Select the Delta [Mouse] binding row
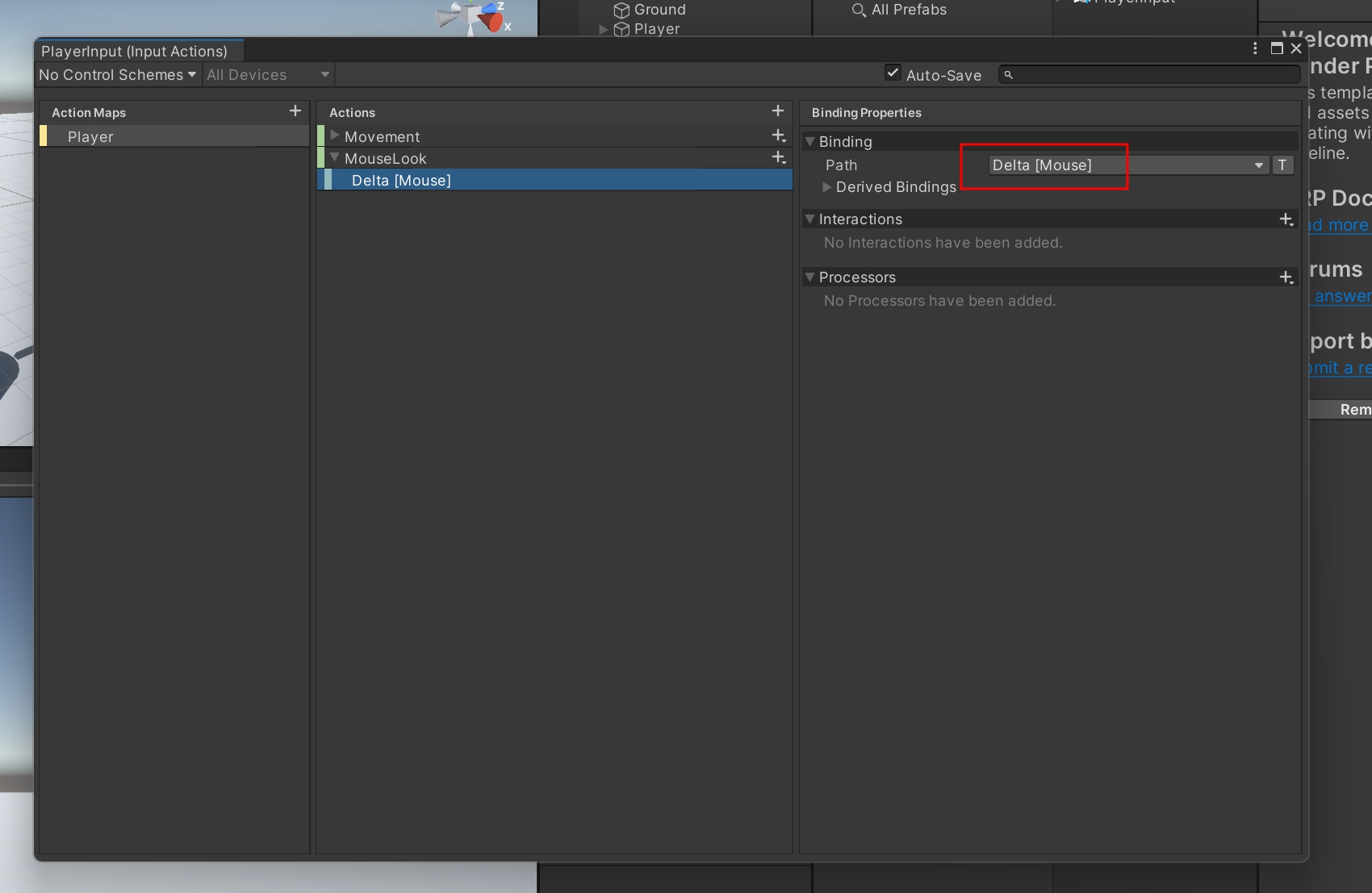Image resolution: width=1372 pixels, height=893 pixels. coord(554,180)
